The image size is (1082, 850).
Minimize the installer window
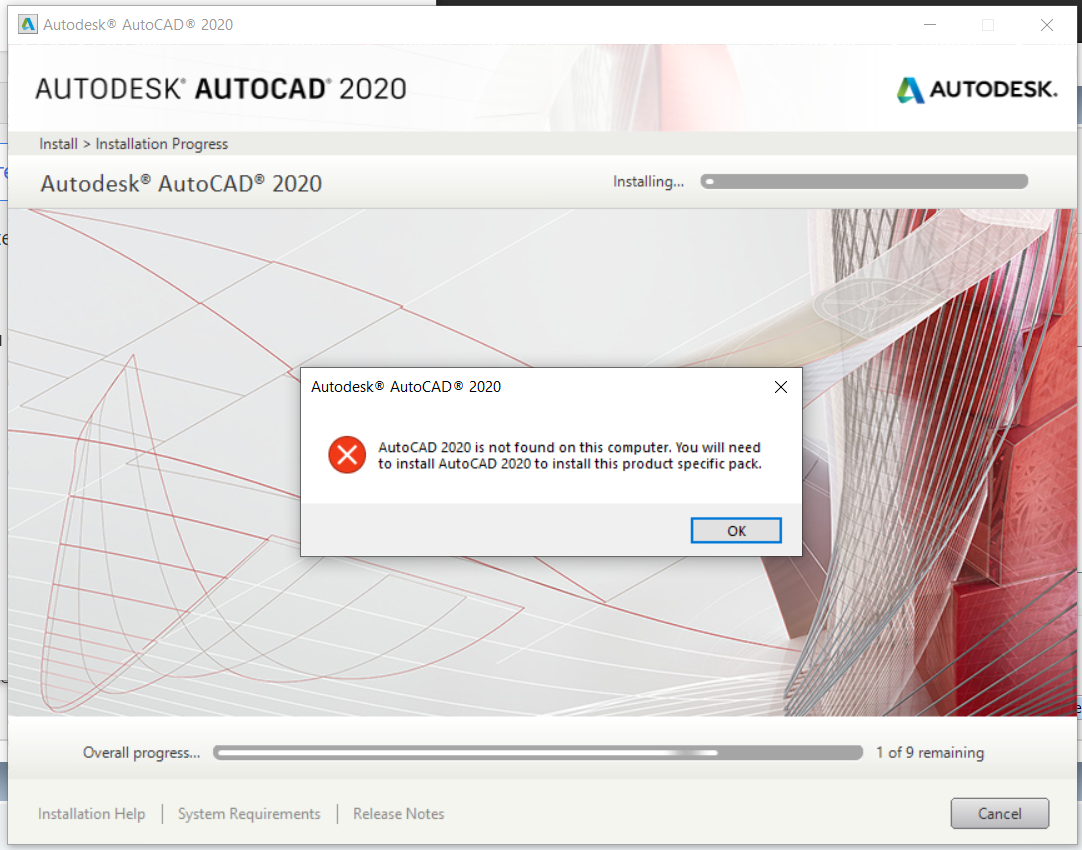pyautogui.click(x=929, y=25)
